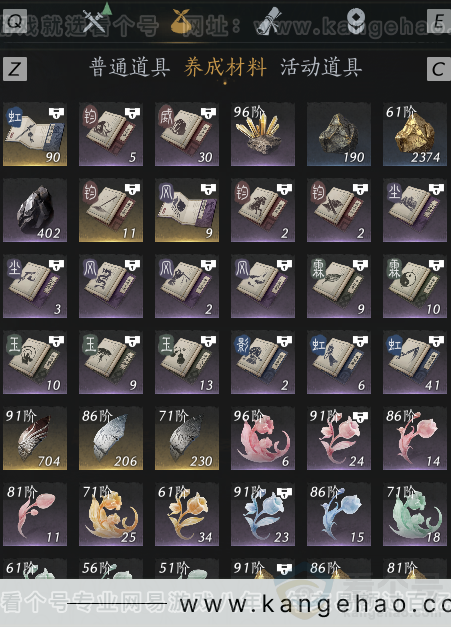Select the 影 book item with 2
451x628 pixels.
click(263, 362)
